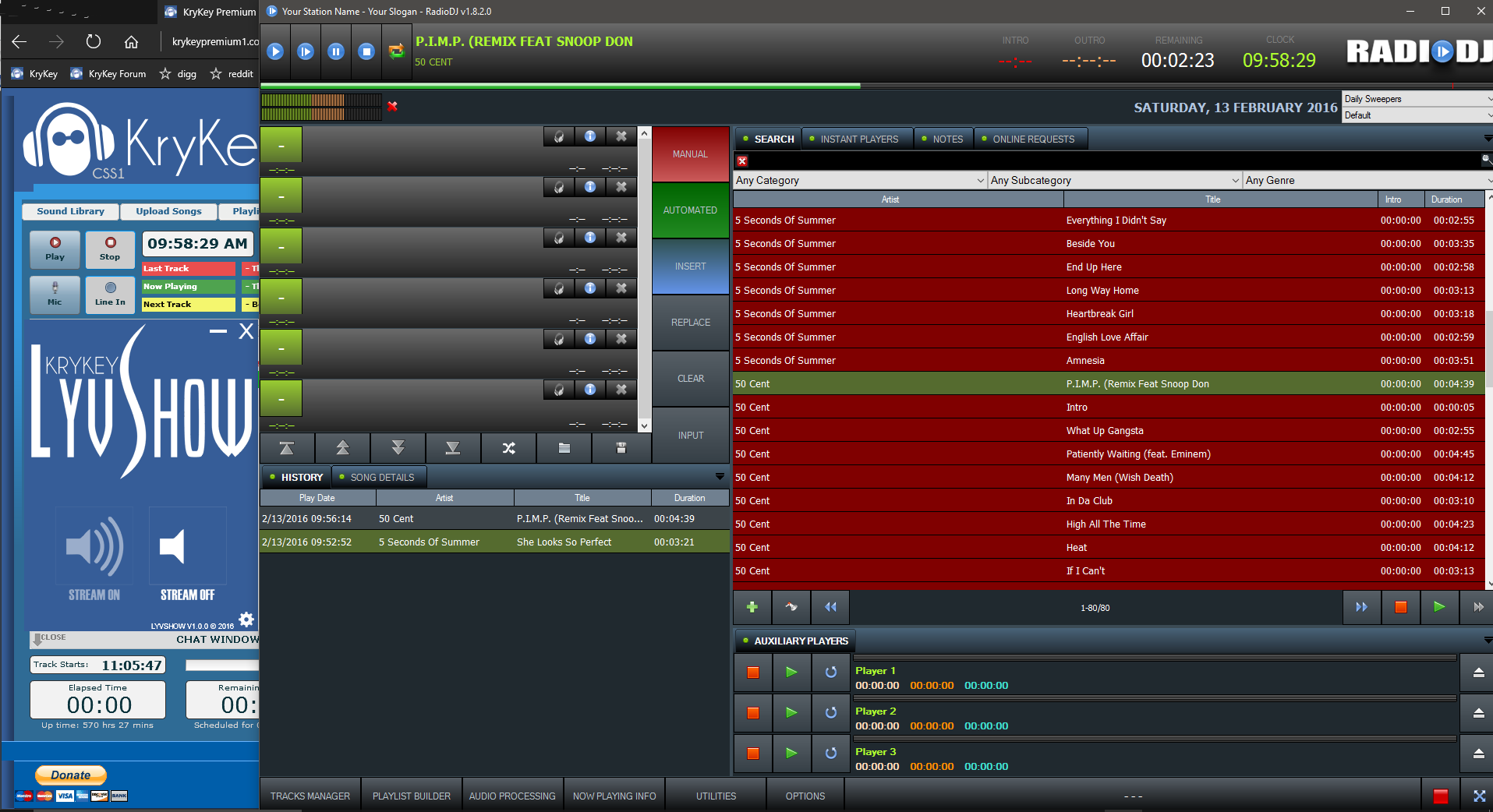
Task: Click the eject icon for Player 1
Action: click(x=1477, y=673)
